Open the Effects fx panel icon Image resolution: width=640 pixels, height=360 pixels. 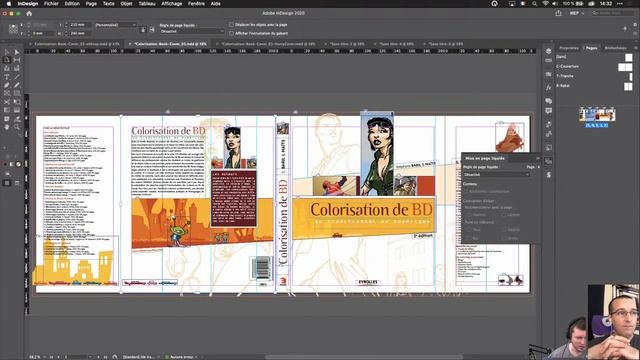pyautogui.click(x=549, y=87)
